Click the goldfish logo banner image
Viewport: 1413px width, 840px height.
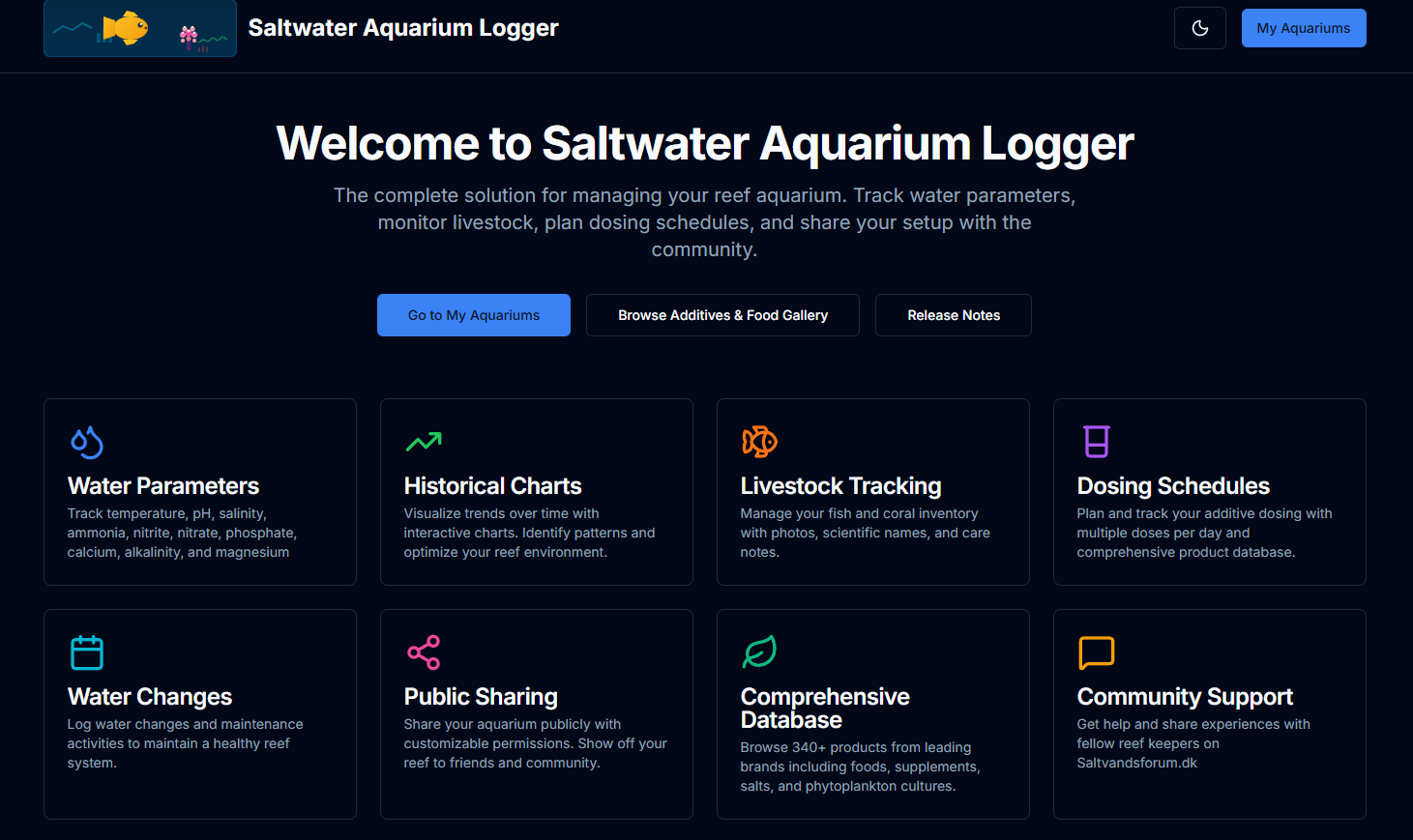pos(140,28)
